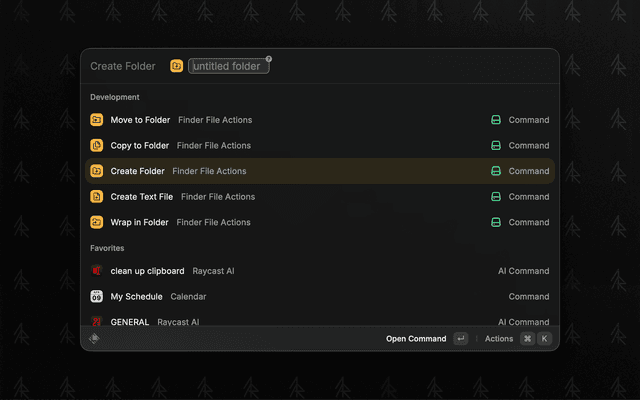Select the highlighted Create Folder command row
This screenshot has width=640, height=400.
tap(320, 171)
